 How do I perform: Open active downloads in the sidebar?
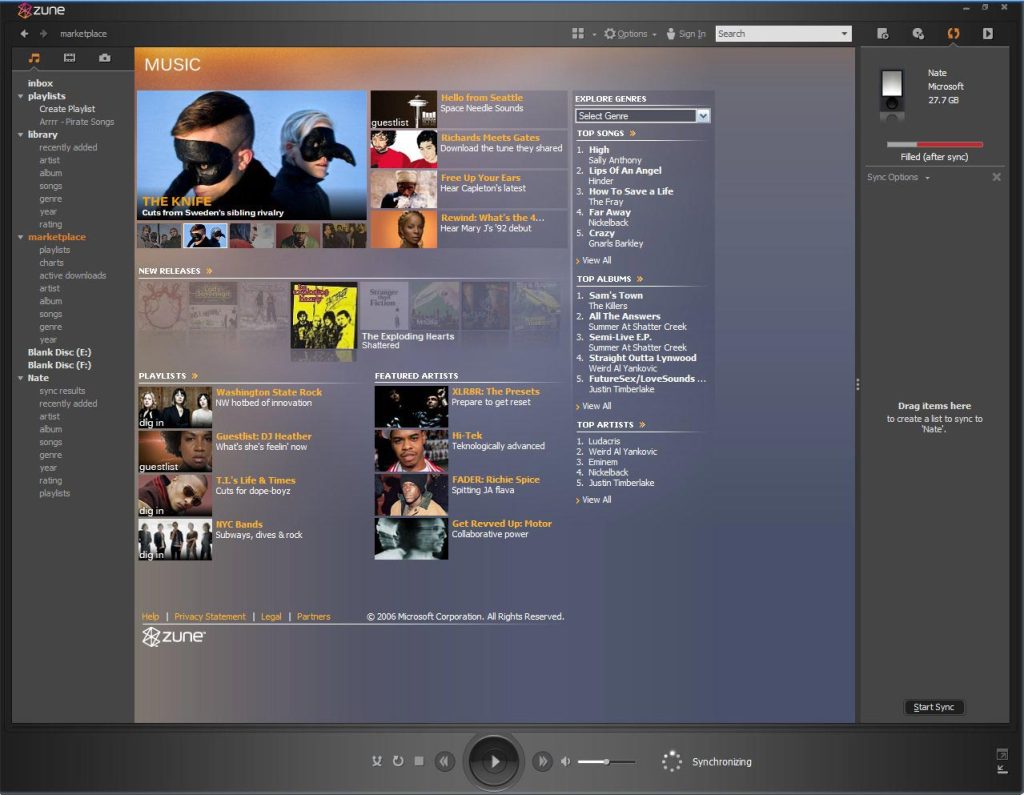(72, 276)
